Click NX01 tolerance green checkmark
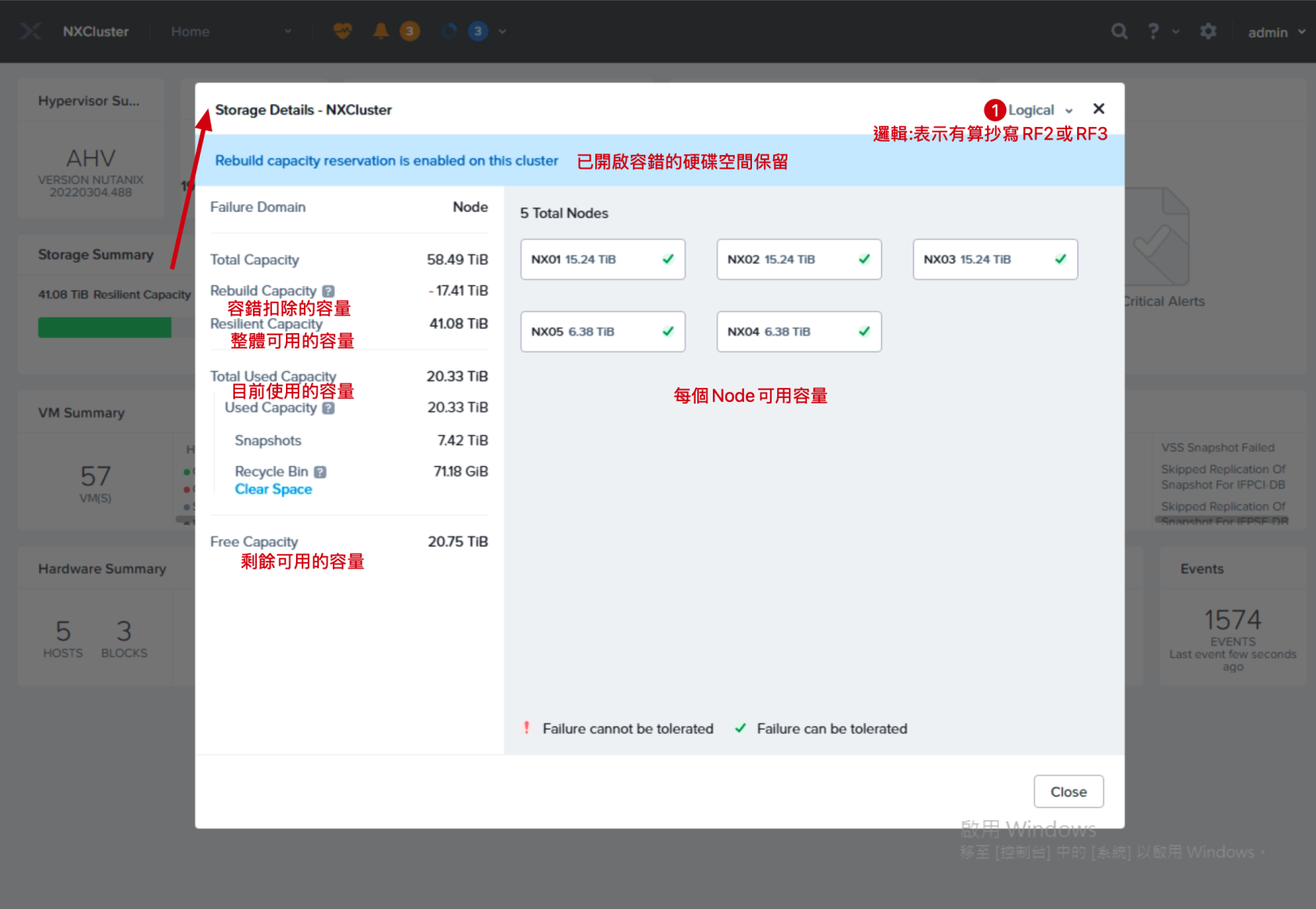 (668, 259)
